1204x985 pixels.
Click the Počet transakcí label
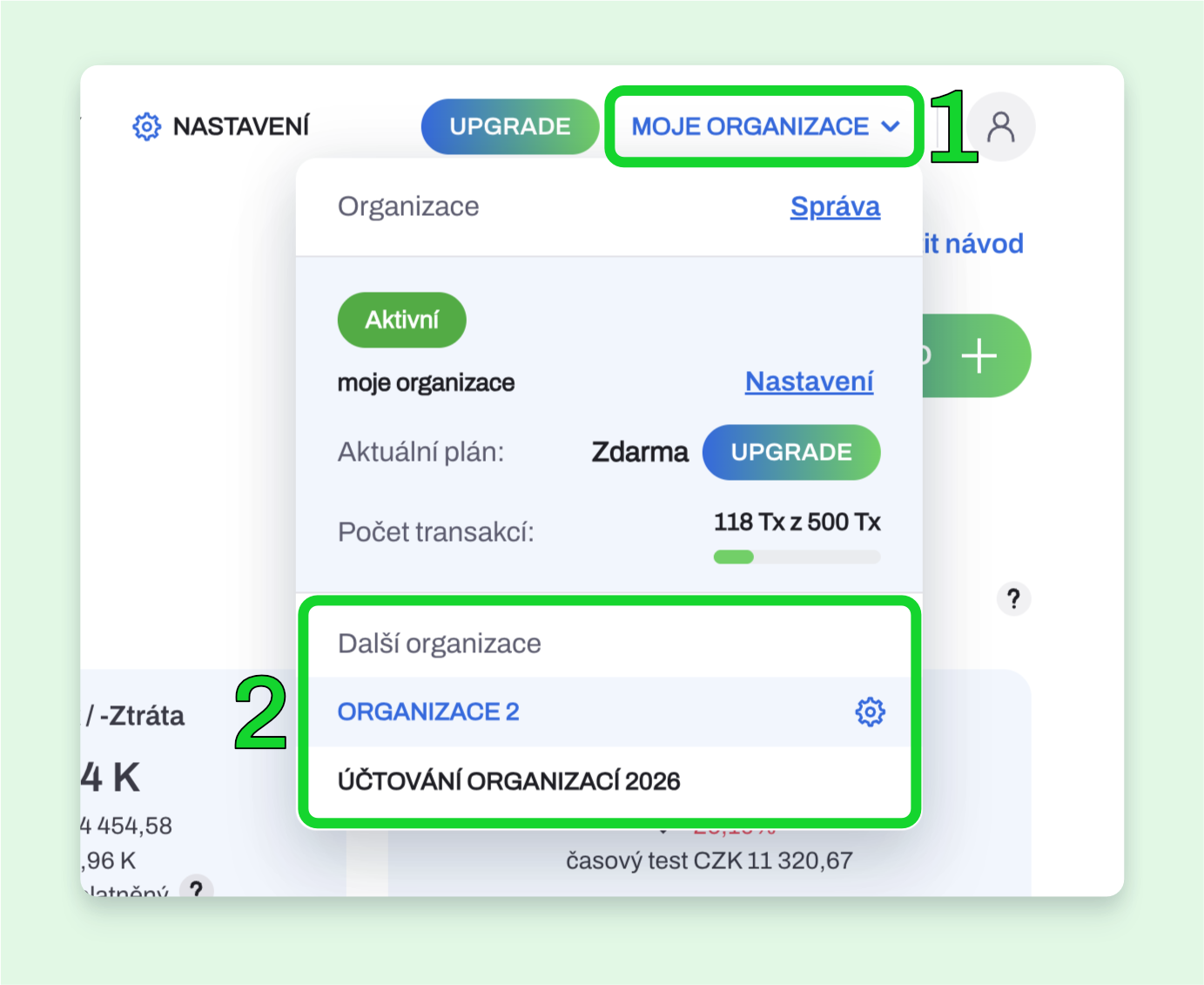435,531
